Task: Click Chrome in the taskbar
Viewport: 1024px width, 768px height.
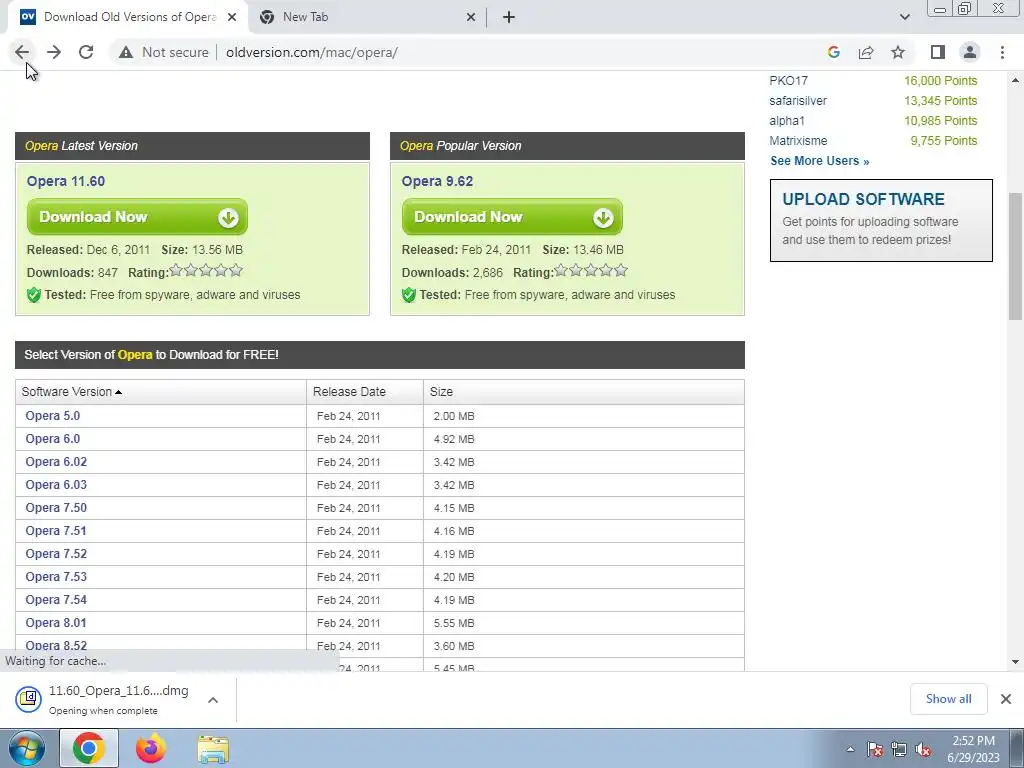Action: tap(89, 748)
